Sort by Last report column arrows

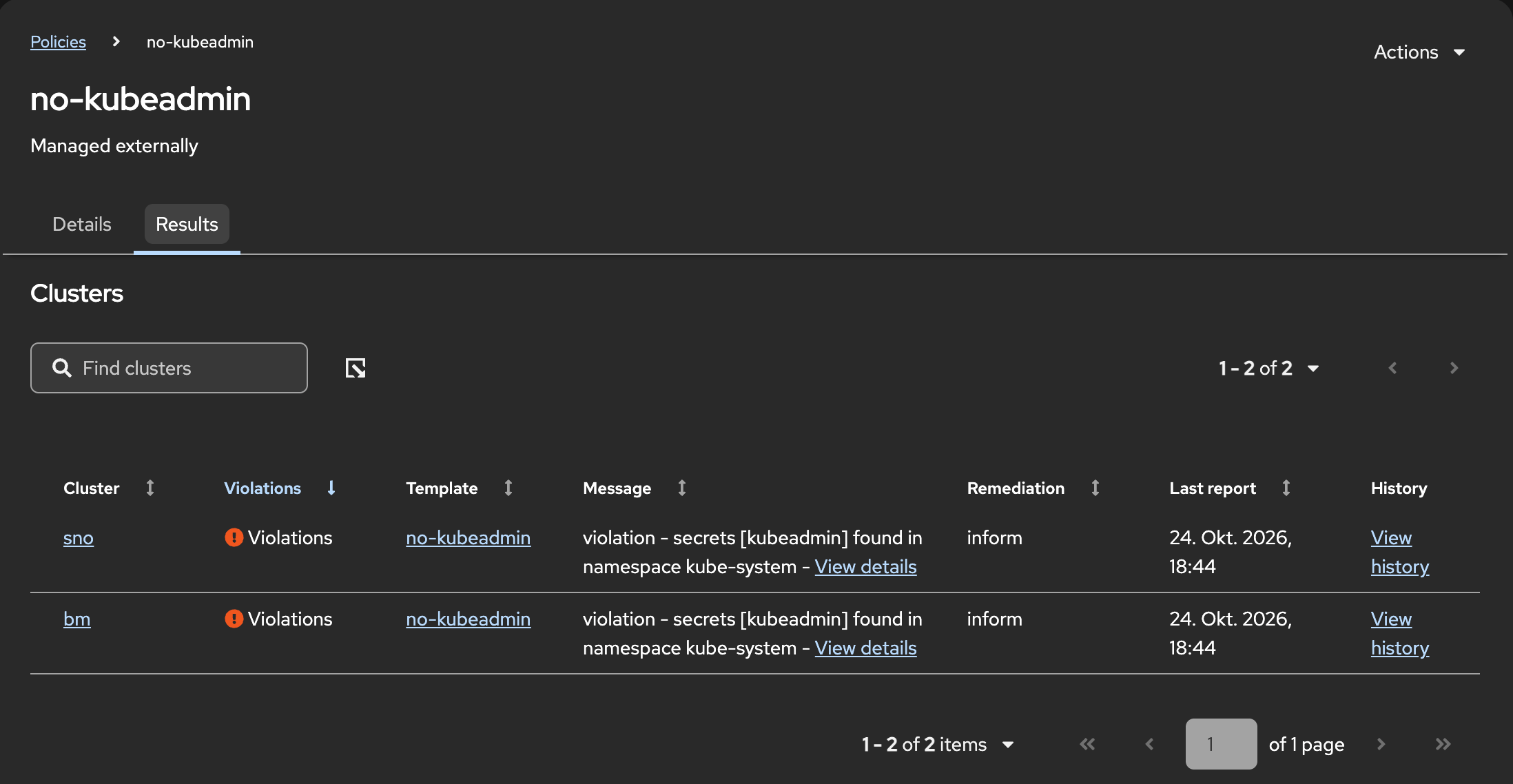click(1286, 488)
